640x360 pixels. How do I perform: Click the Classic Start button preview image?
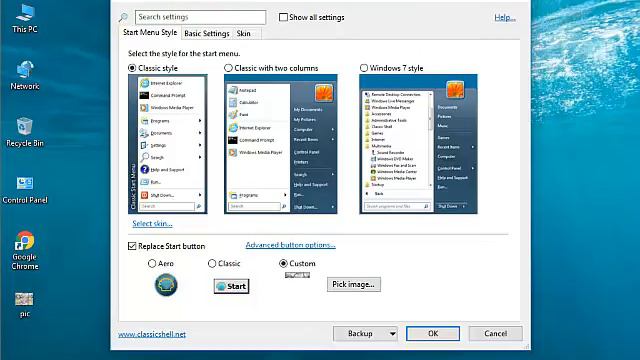(x=231, y=286)
